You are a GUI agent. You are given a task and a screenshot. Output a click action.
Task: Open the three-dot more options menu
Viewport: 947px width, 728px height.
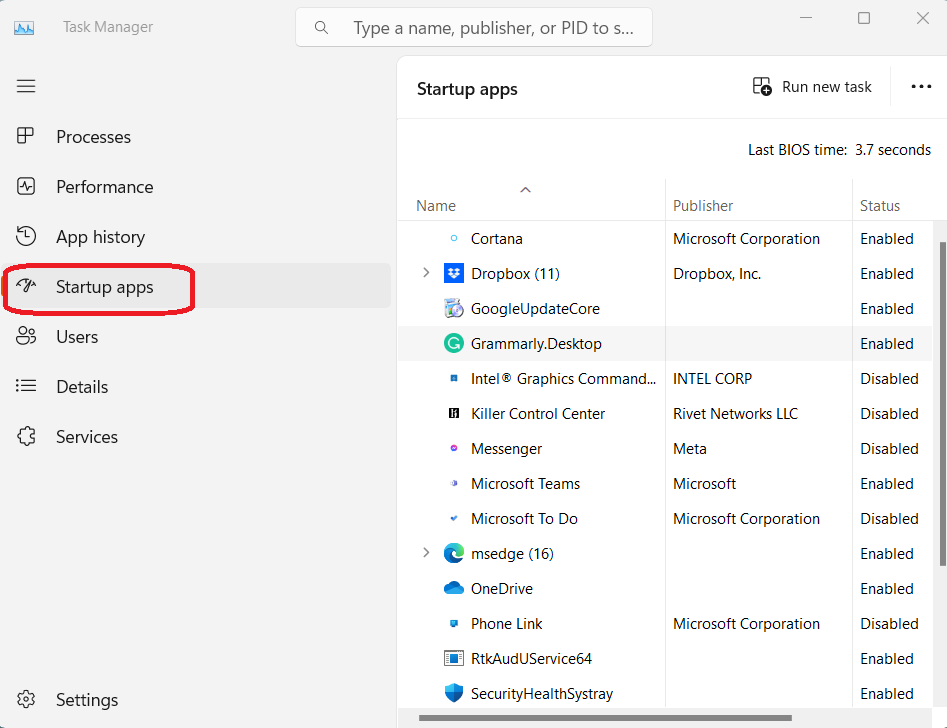921,87
